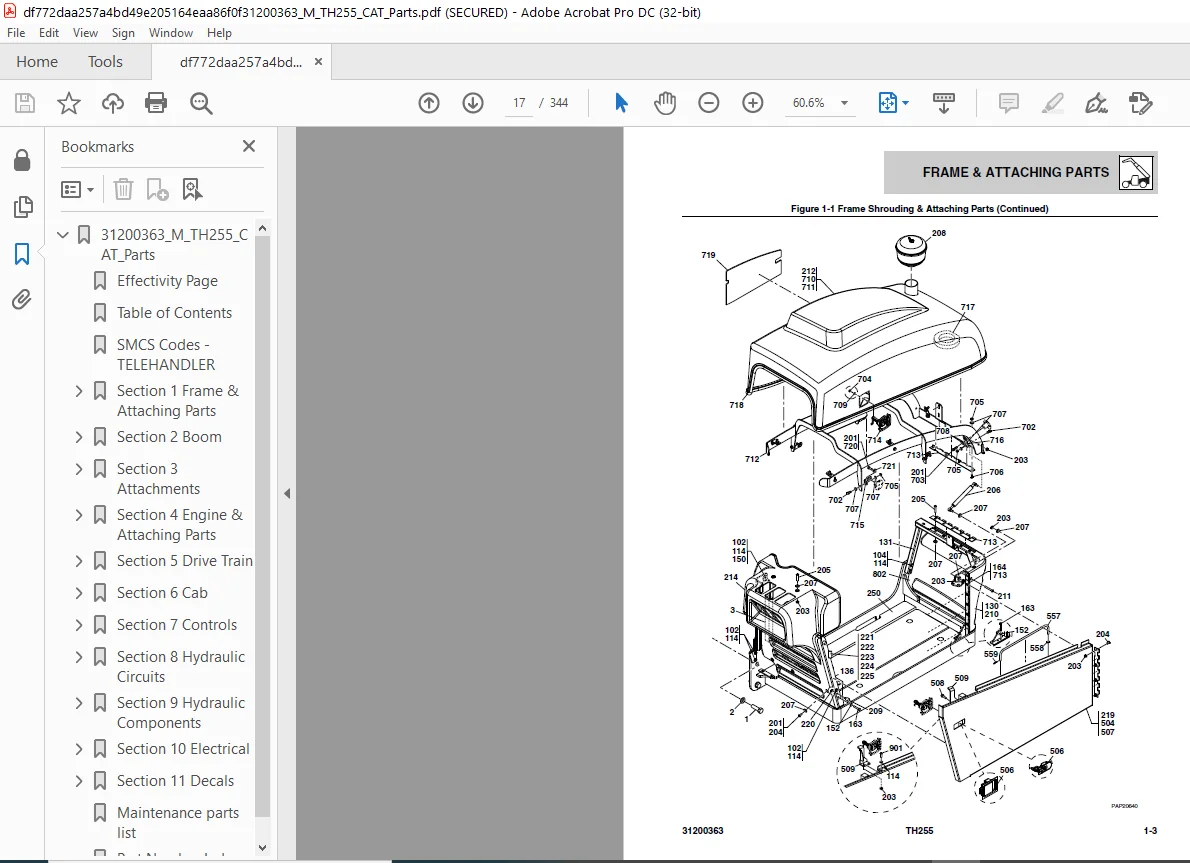Open Page Thumbnails panel icon

23,206
